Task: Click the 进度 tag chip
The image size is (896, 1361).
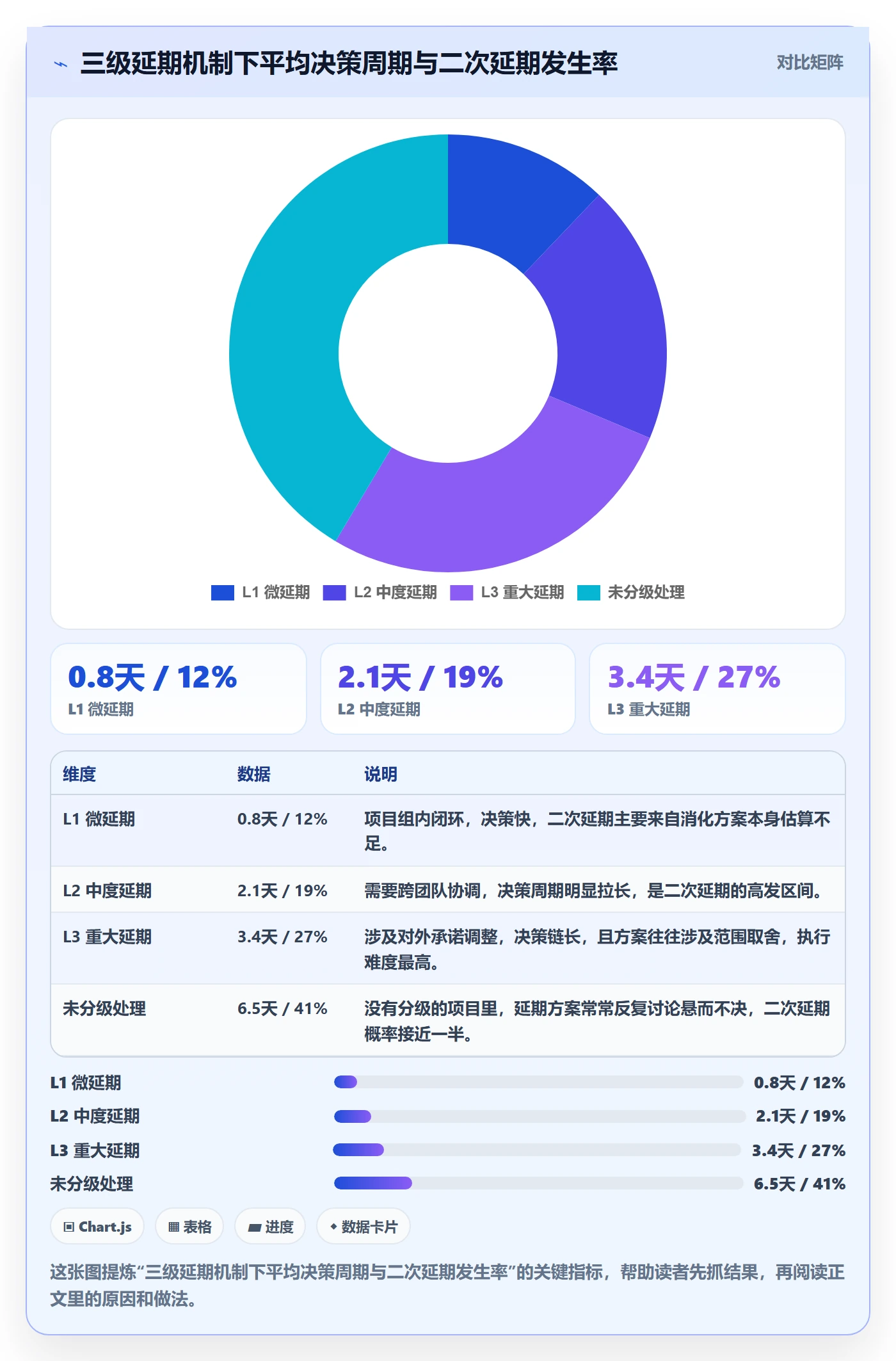Action: [270, 1227]
